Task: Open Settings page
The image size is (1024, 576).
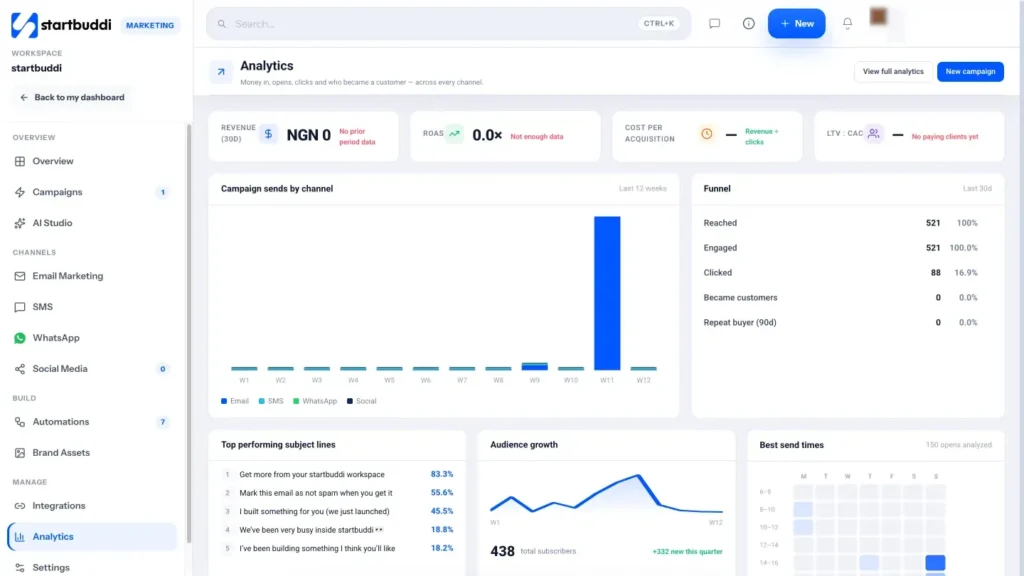Action: [x=92, y=567]
